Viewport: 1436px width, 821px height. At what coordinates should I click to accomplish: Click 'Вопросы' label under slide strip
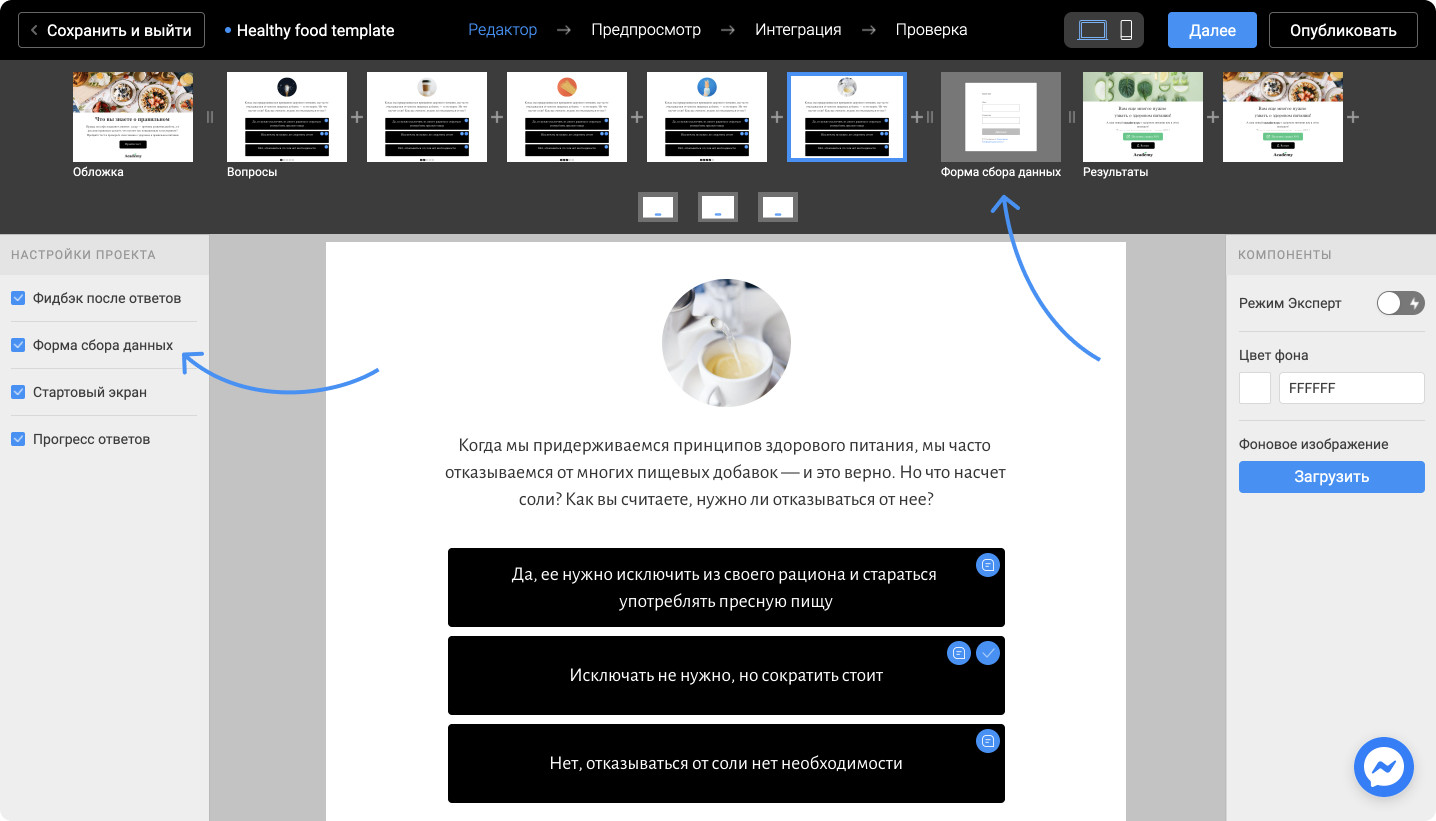[252, 172]
